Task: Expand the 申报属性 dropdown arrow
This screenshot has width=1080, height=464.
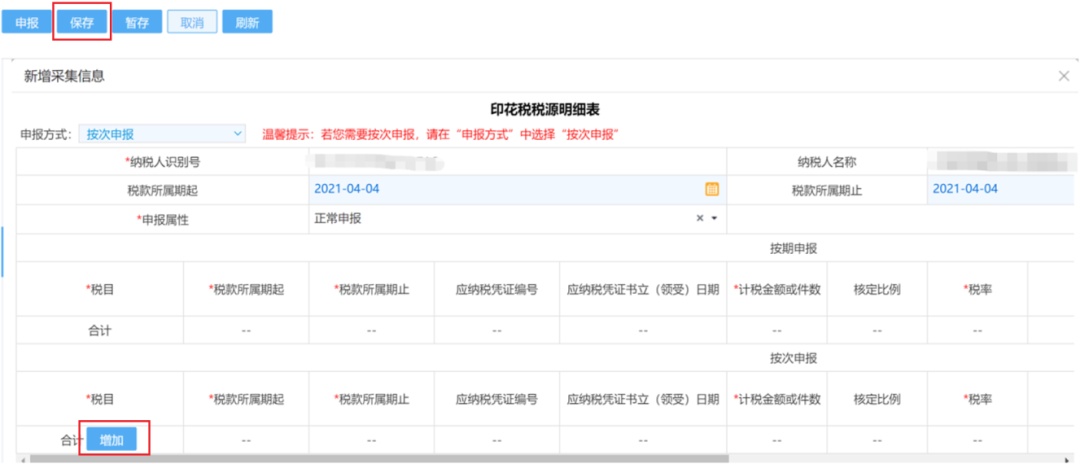Action: tap(714, 219)
